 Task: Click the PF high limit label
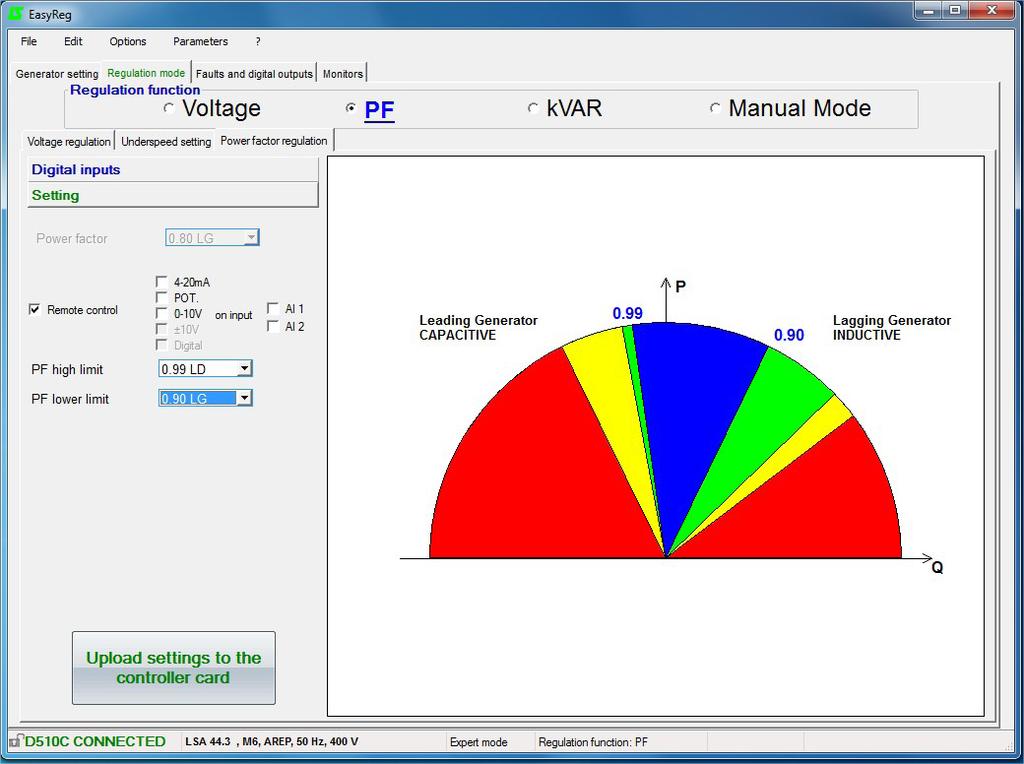pos(67,370)
